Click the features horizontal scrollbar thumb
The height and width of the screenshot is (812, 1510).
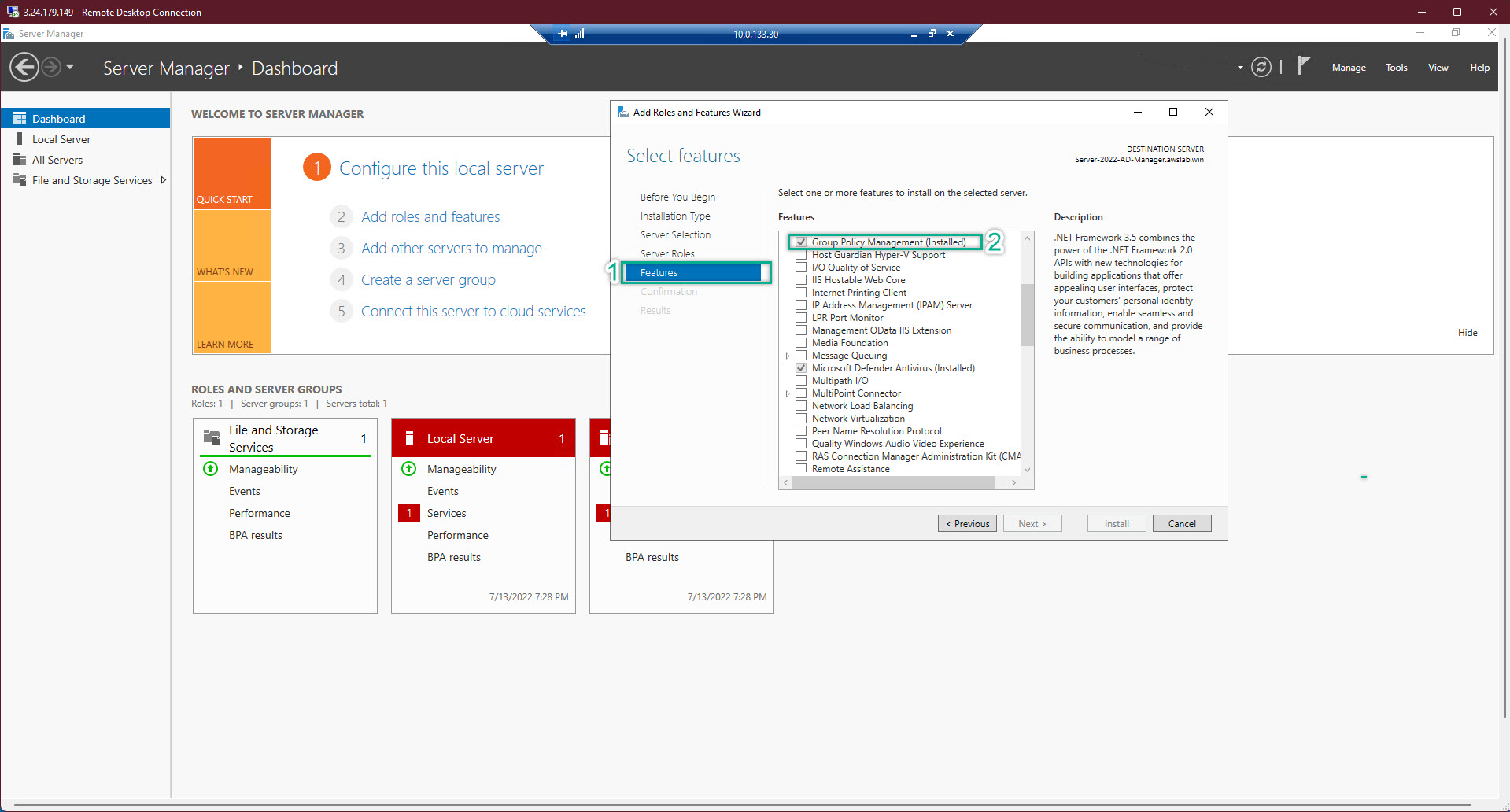tap(893, 483)
